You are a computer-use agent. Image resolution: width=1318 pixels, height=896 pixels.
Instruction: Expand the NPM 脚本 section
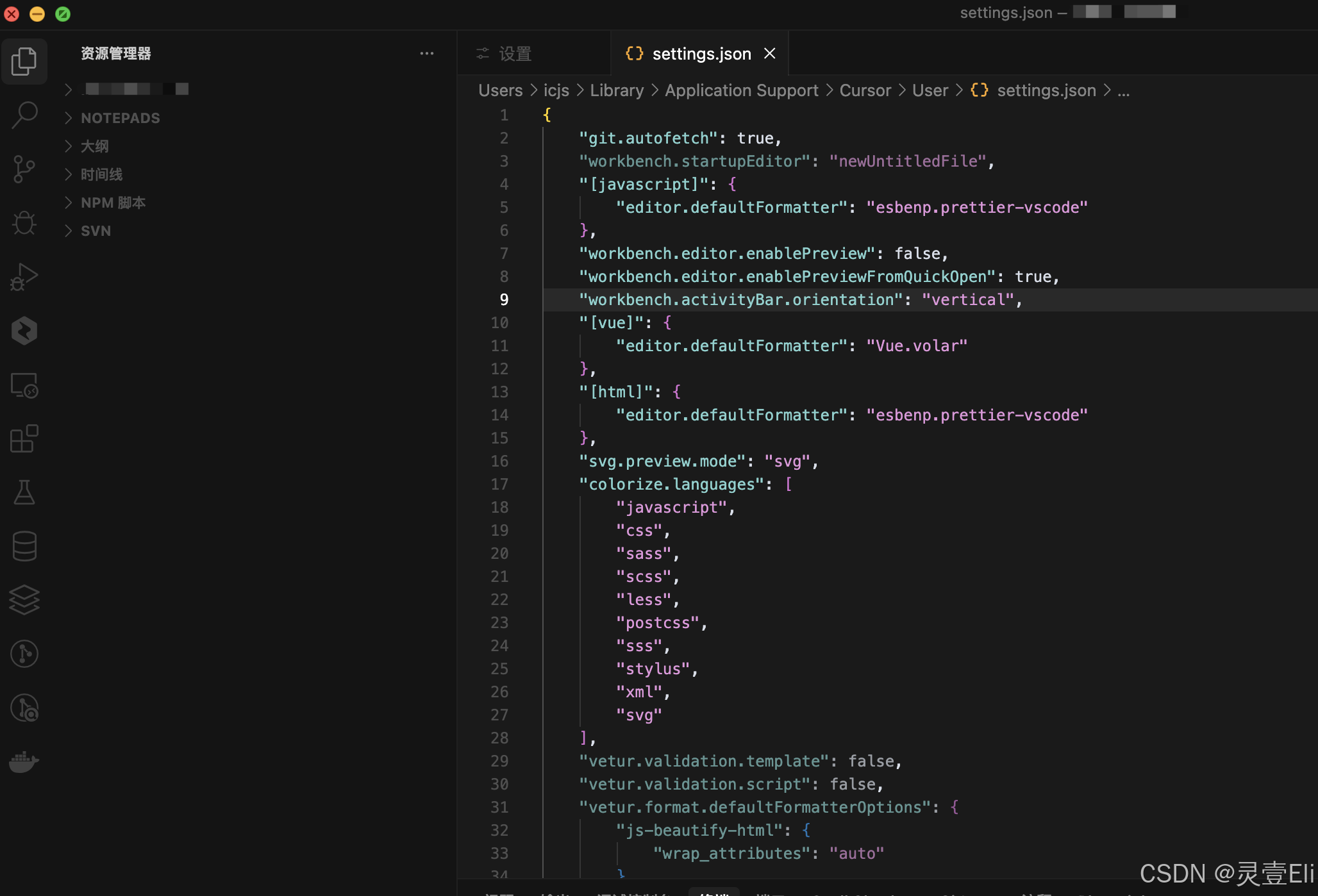(113, 203)
